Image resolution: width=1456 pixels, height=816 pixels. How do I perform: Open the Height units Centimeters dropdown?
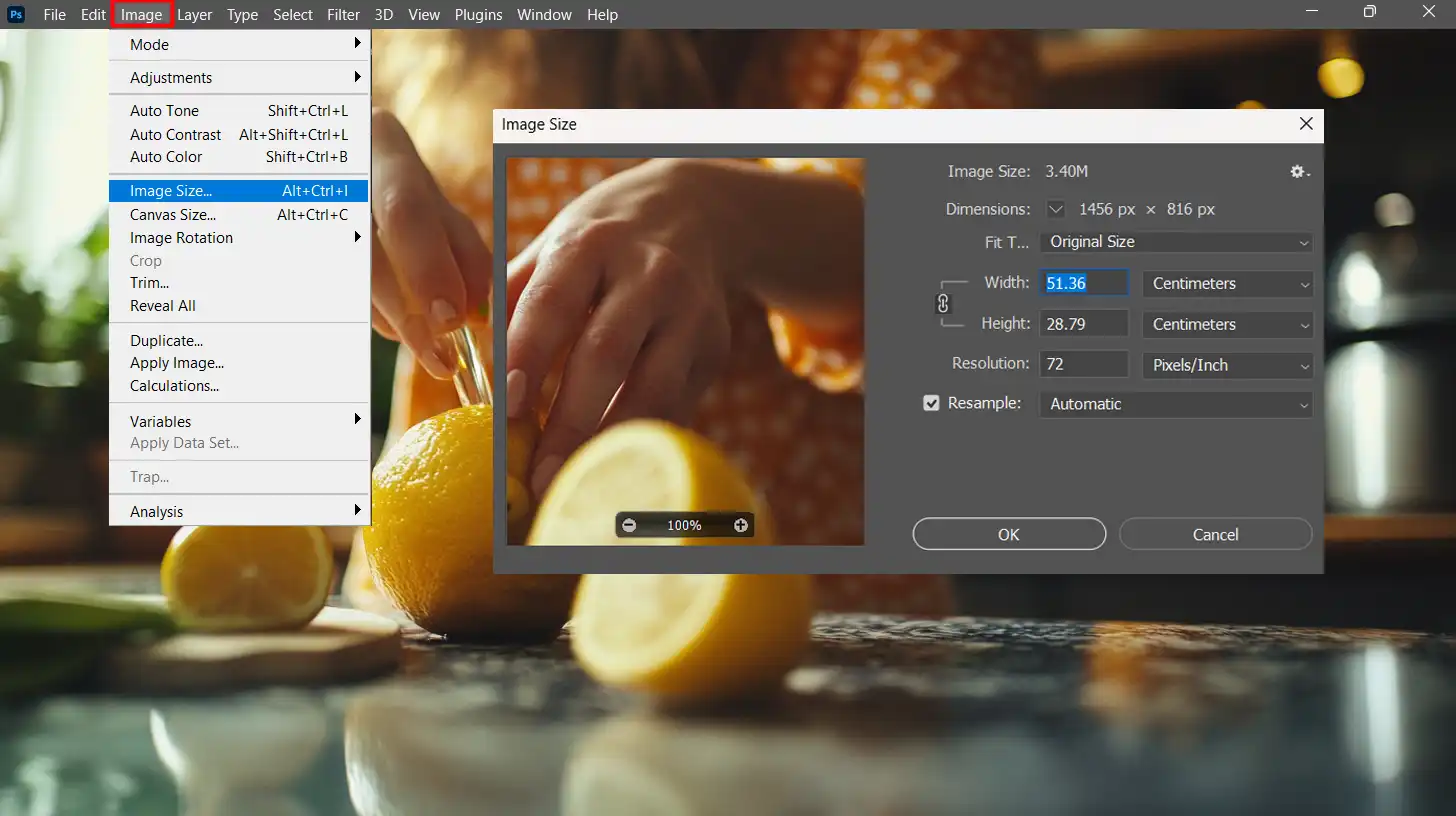point(1228,324)
